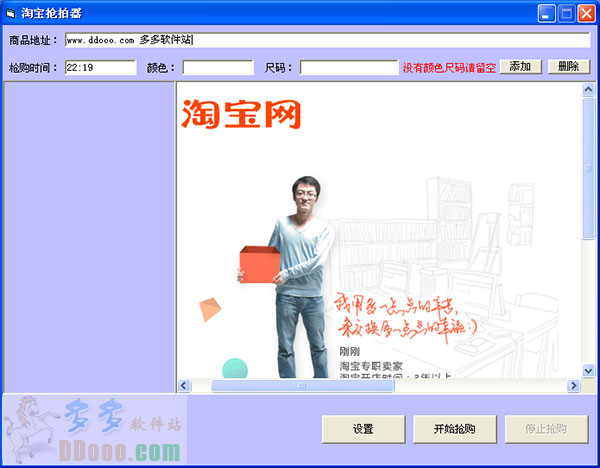Click the 添加 button
This screenshot has height=468, width=600.
click(521, 67)
